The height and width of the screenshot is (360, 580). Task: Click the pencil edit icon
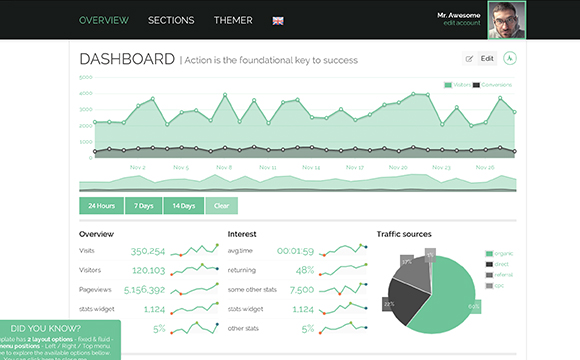coord(469,59)
